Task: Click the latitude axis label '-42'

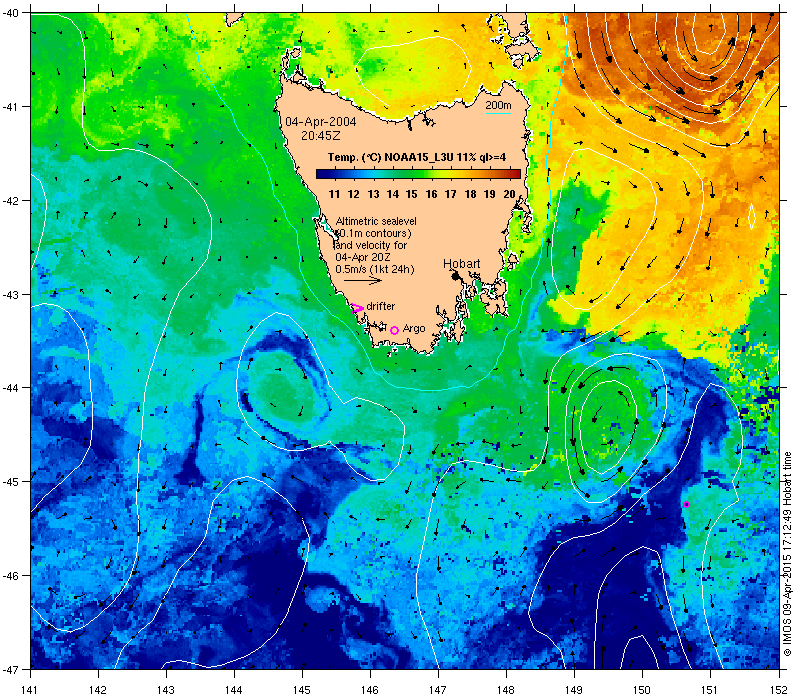Action: [11, 201]
